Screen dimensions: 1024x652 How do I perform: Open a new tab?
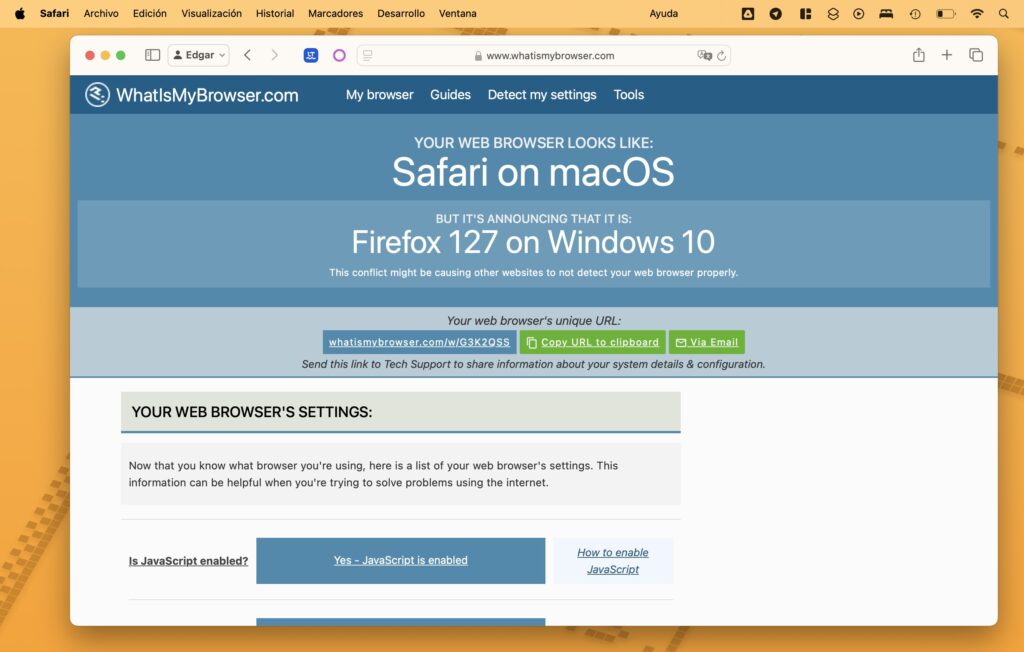click(947, 55)
